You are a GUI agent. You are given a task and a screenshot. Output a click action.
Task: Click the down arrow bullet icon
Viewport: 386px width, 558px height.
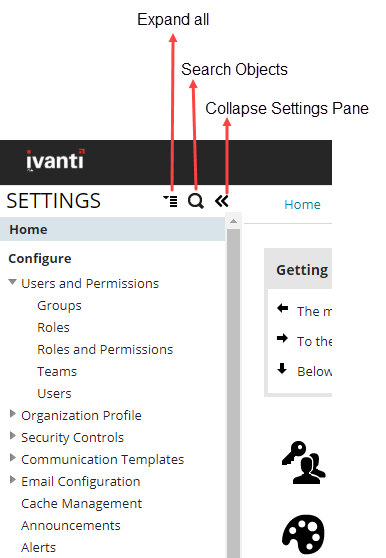(x=282, y=368)
